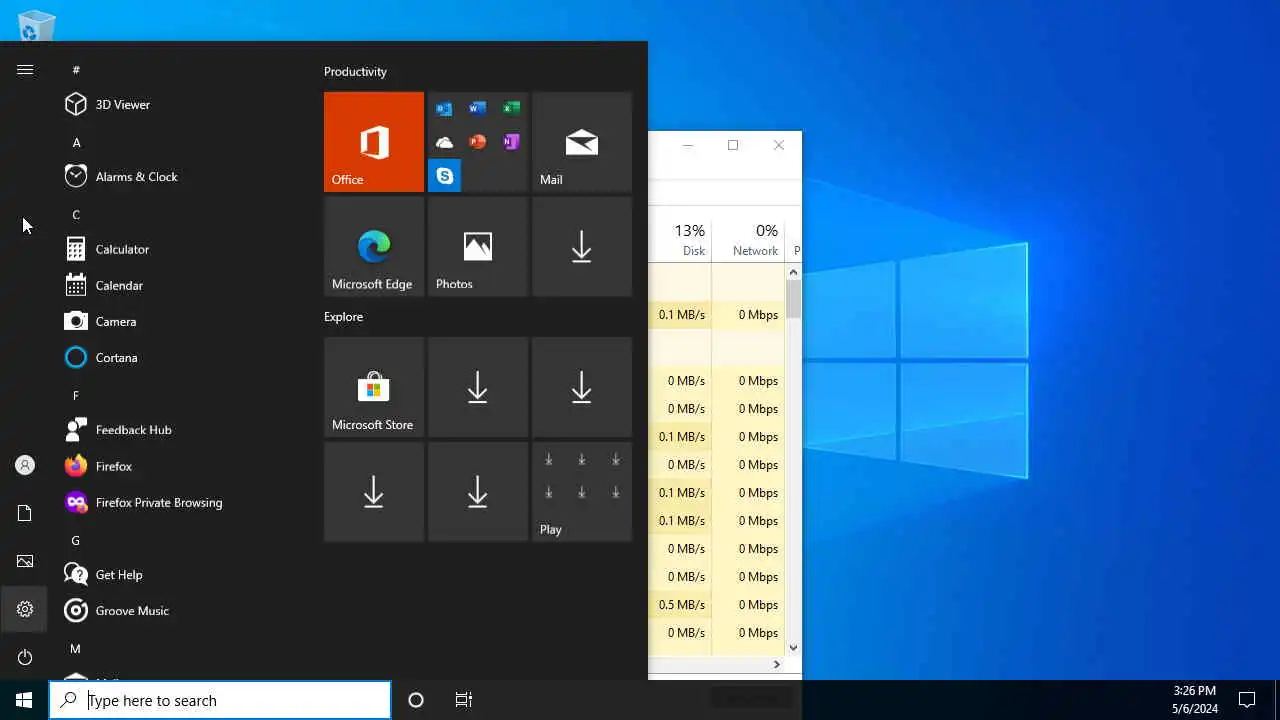Click the vertical scrollbar thumb in Task Manager

pos(793,299)
